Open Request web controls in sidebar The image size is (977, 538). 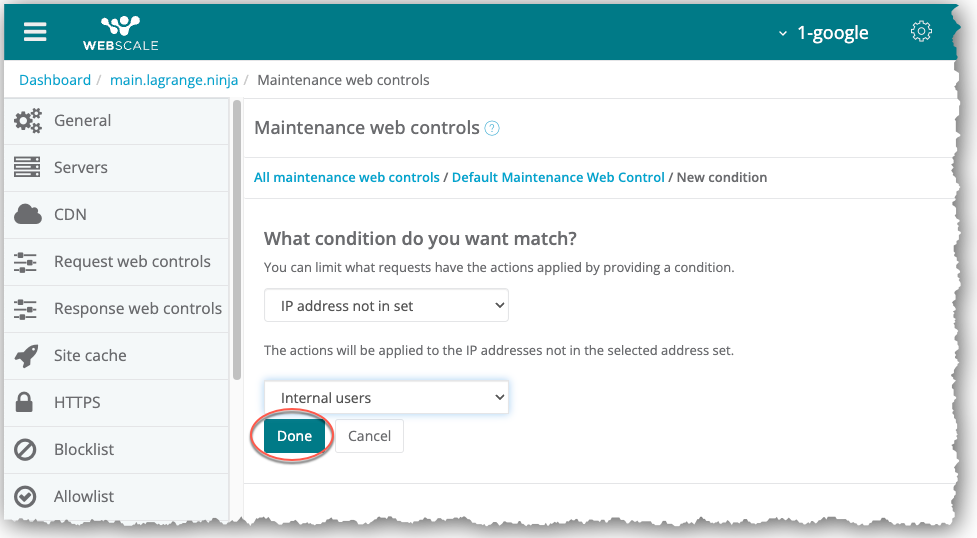coord(132,262)
